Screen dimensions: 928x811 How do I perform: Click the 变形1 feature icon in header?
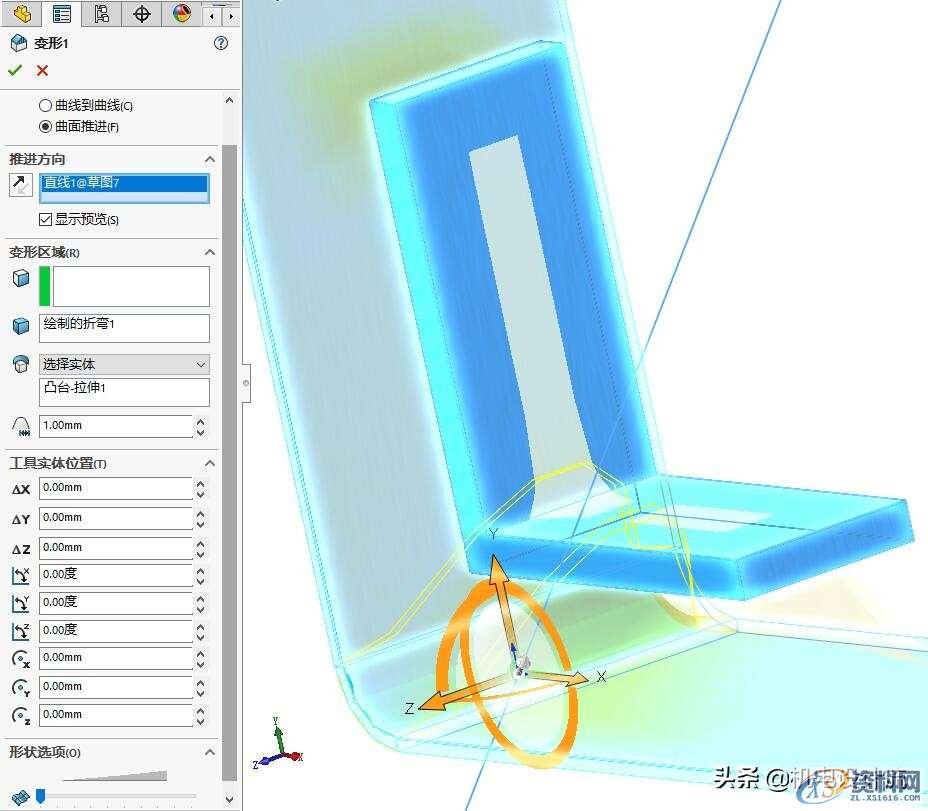(16, 43)
